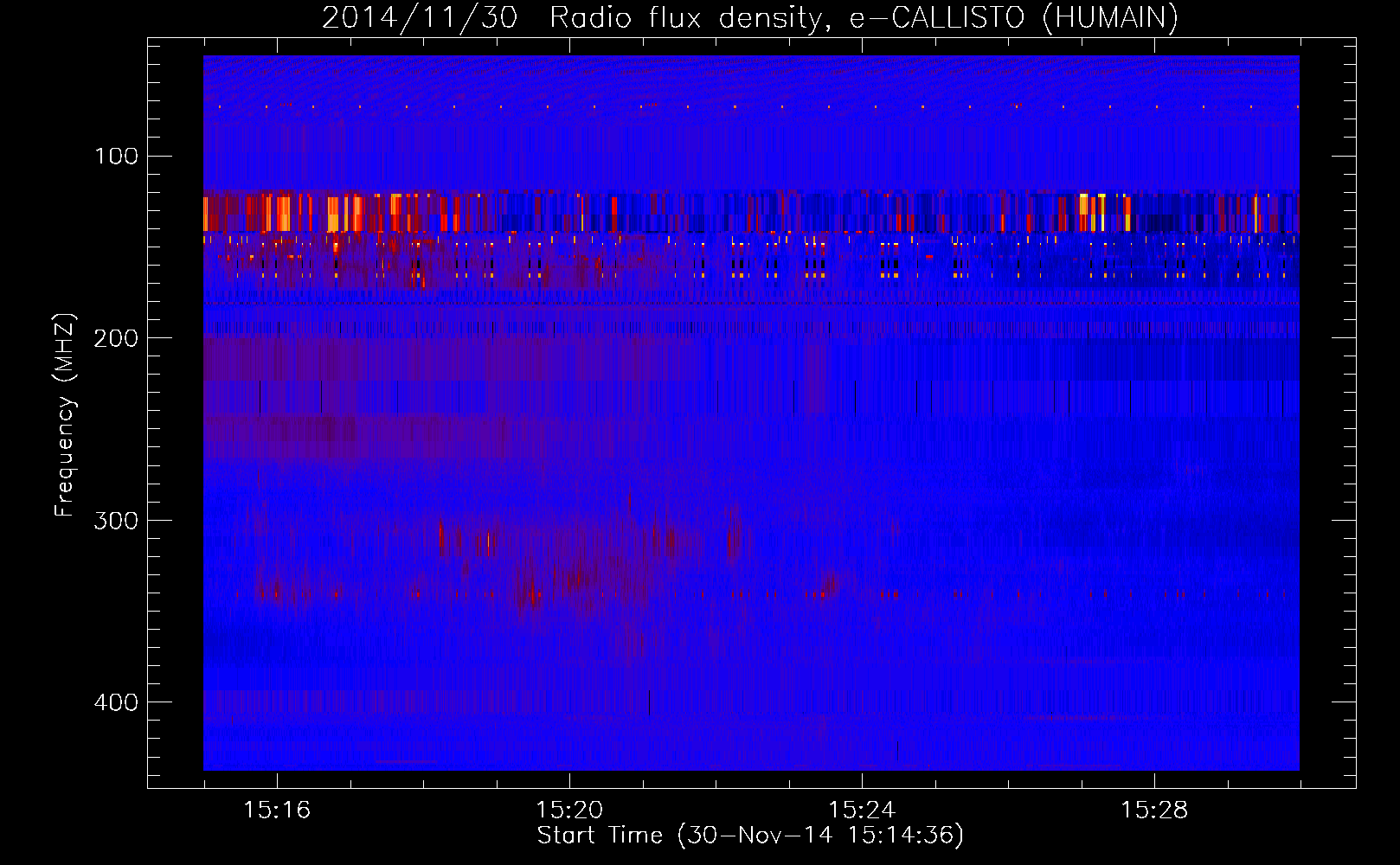The image size is (1400, 865).
Task: Click the "Frequency (MHZ)" axis label
Action: click(65, 415)
